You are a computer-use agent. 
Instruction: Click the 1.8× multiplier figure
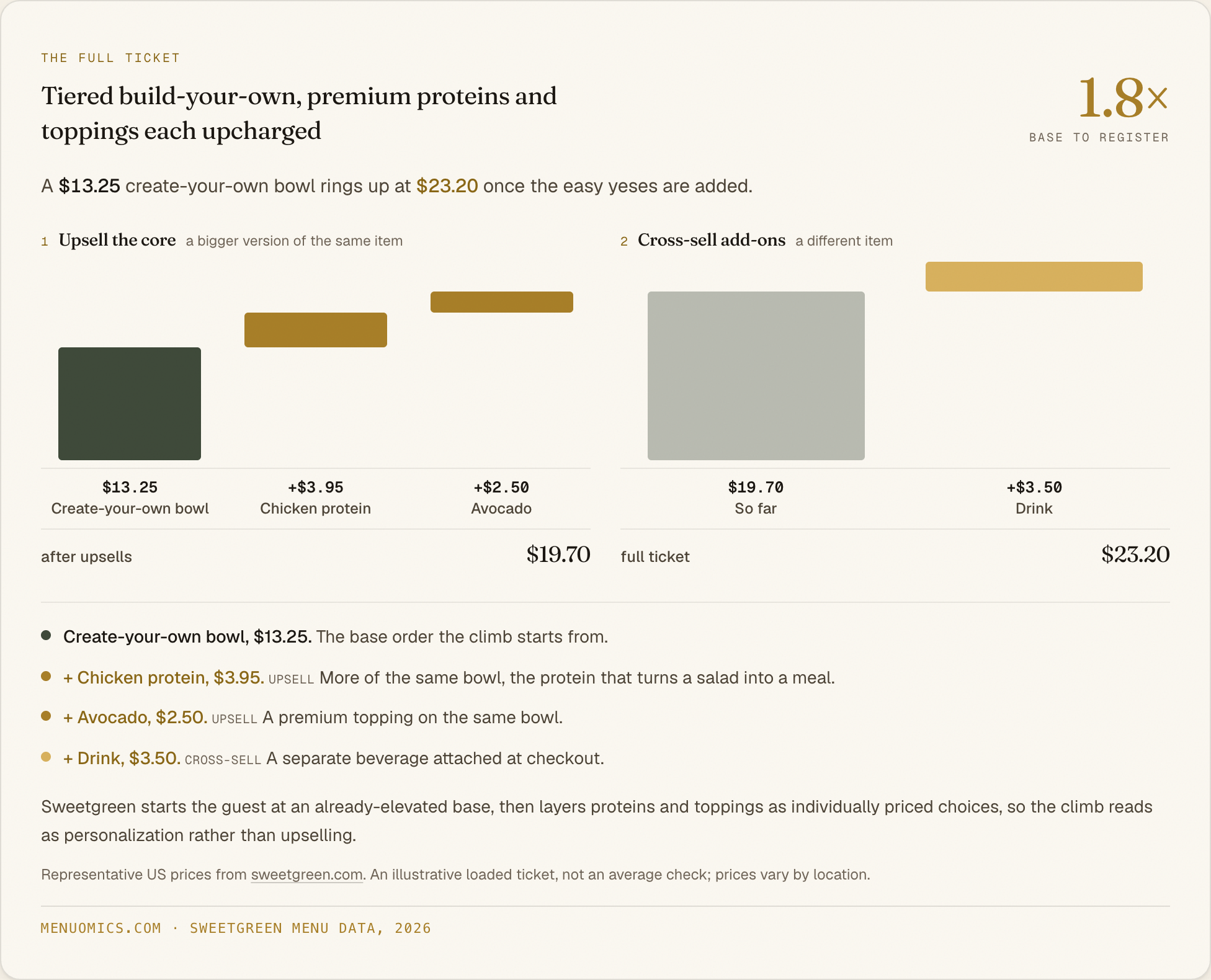1124,98
